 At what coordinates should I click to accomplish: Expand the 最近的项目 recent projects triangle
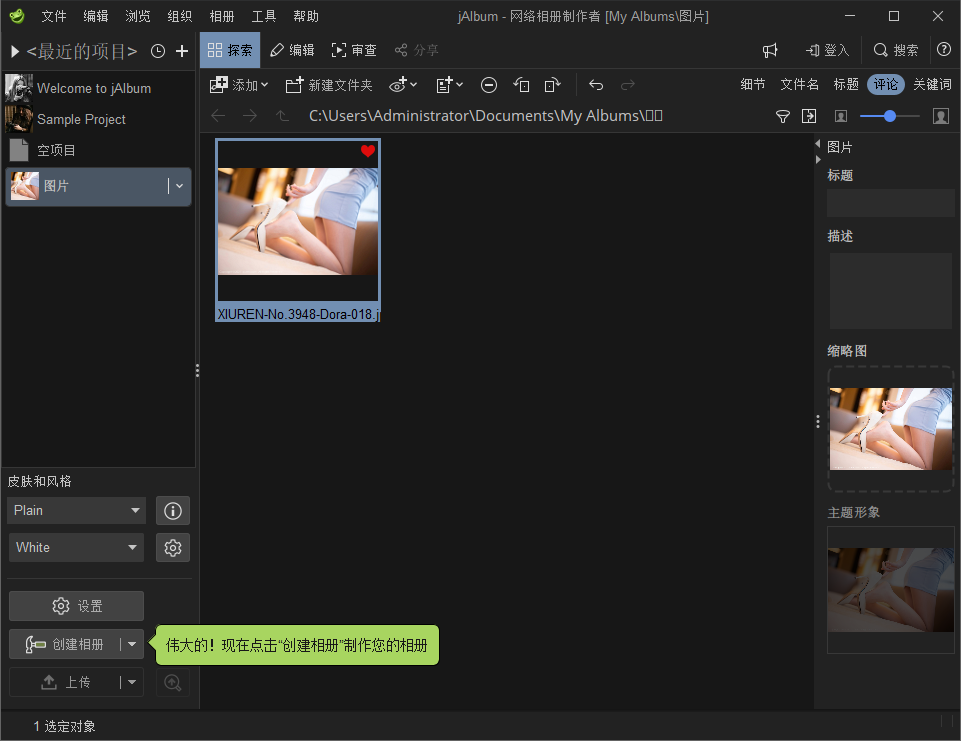click(15, 51)
